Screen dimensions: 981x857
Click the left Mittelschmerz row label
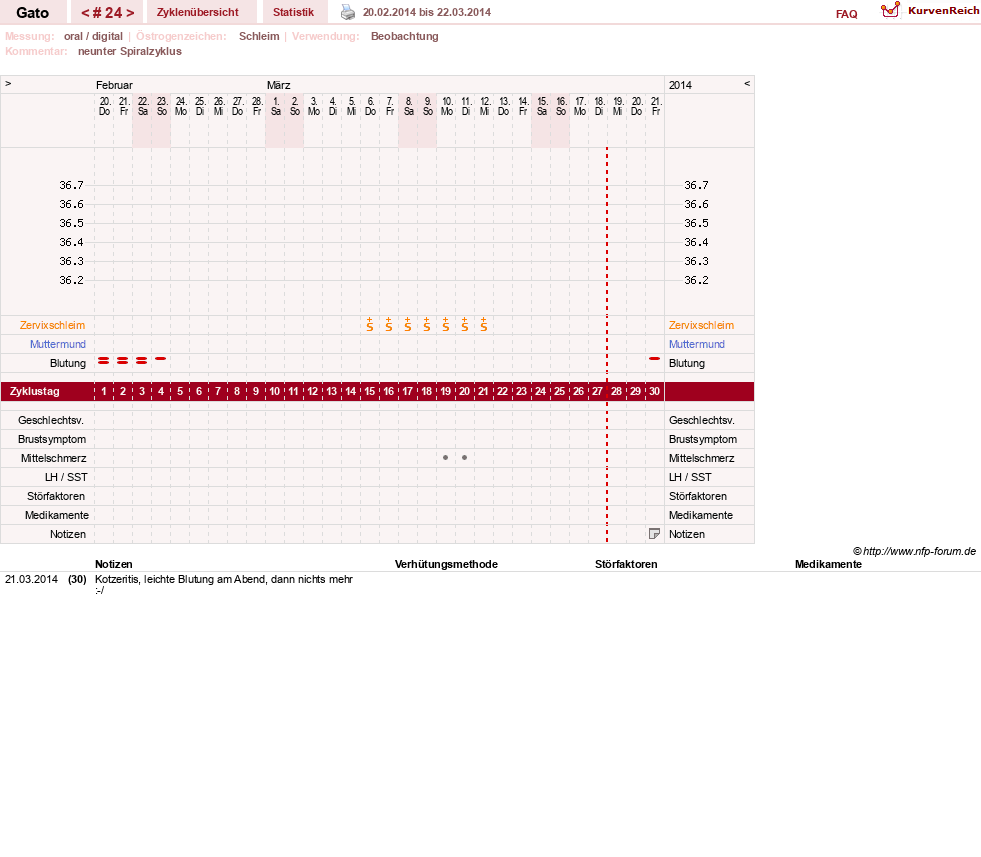click(53, 459)
